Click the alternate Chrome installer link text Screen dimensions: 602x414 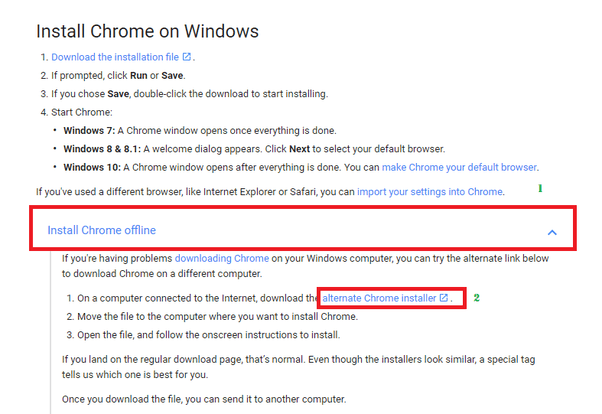[379, 298]
